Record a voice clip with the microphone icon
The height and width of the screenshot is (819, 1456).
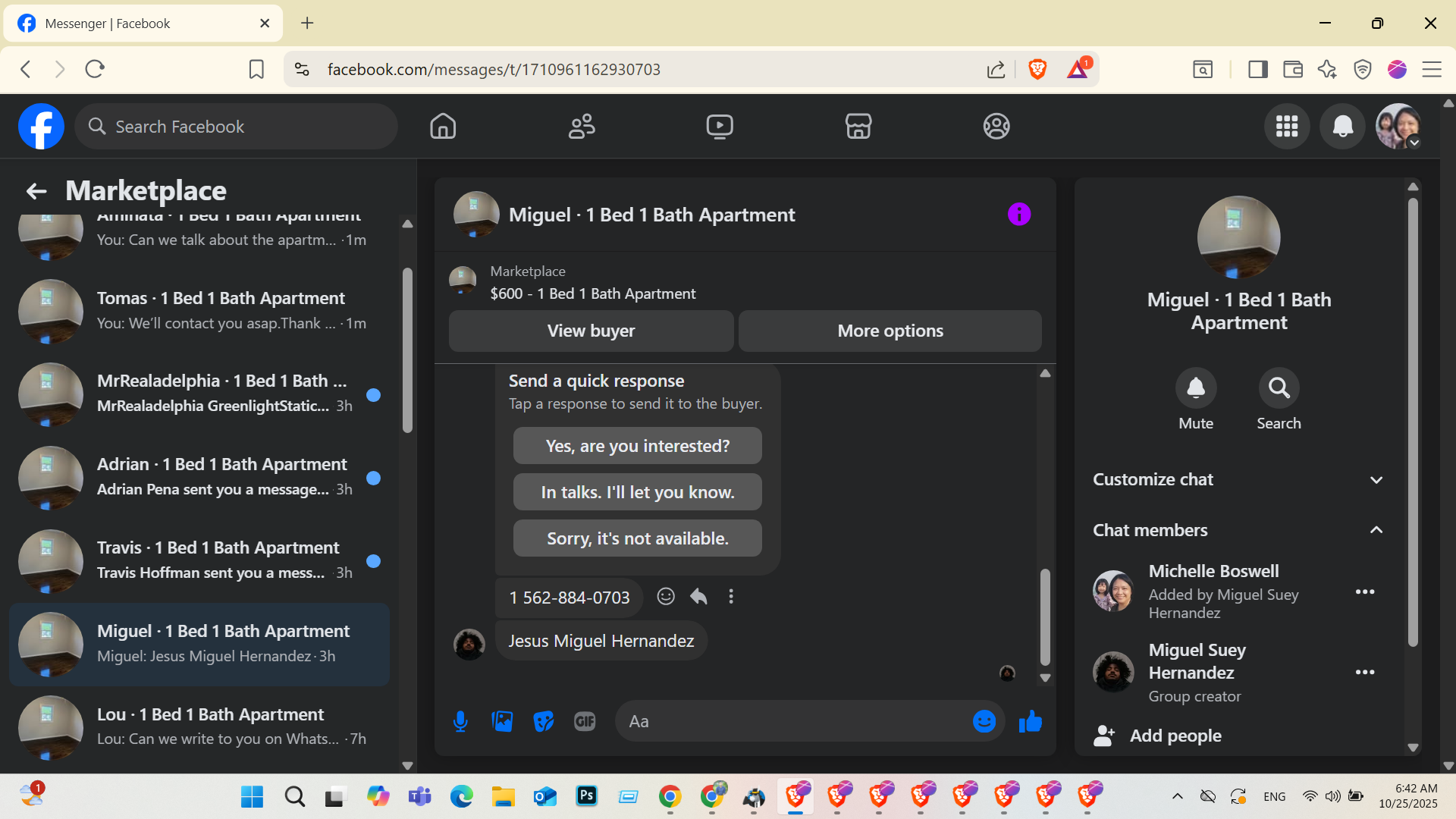tap(460, 721)
